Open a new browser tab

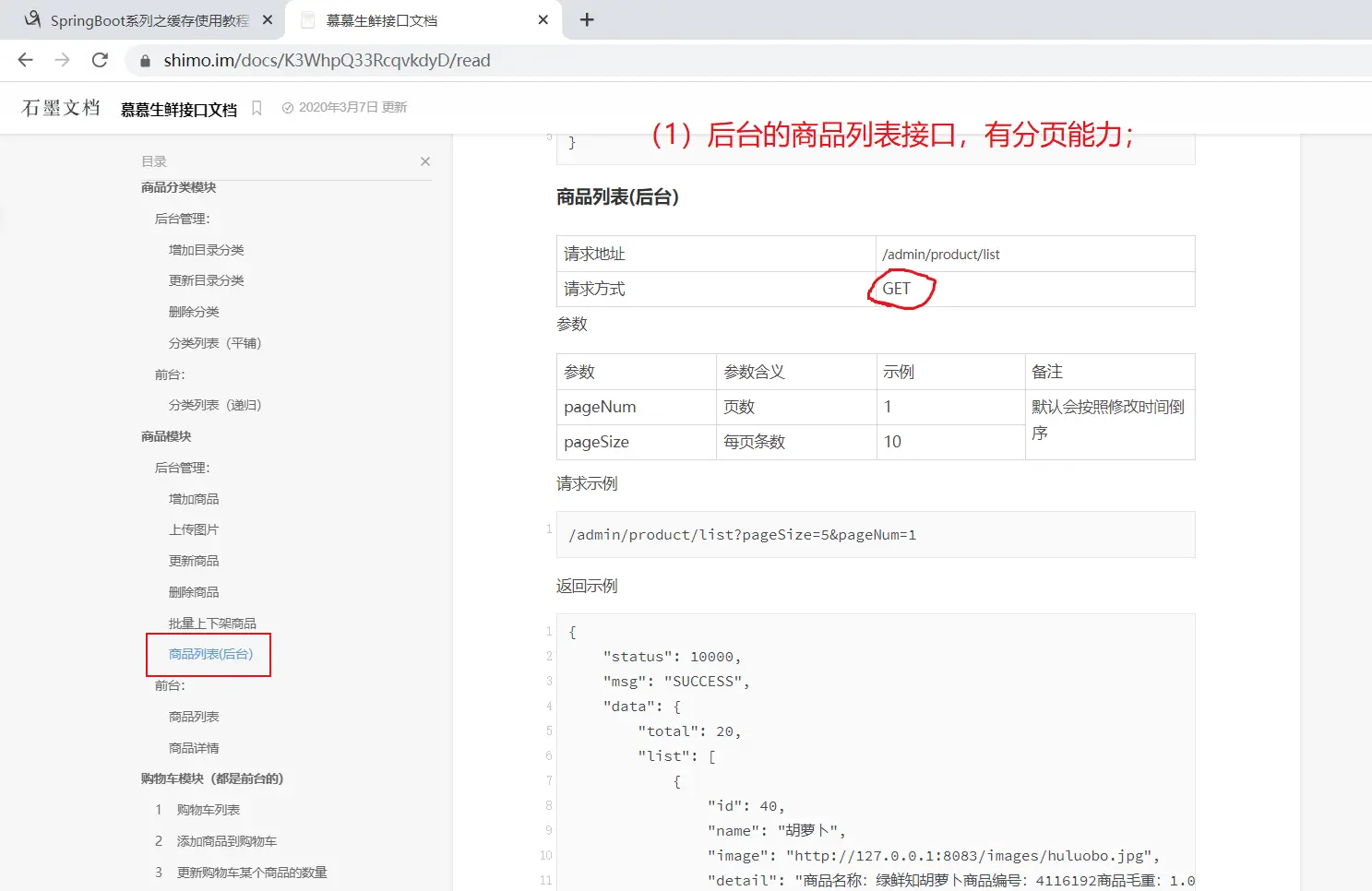(587, 19)
